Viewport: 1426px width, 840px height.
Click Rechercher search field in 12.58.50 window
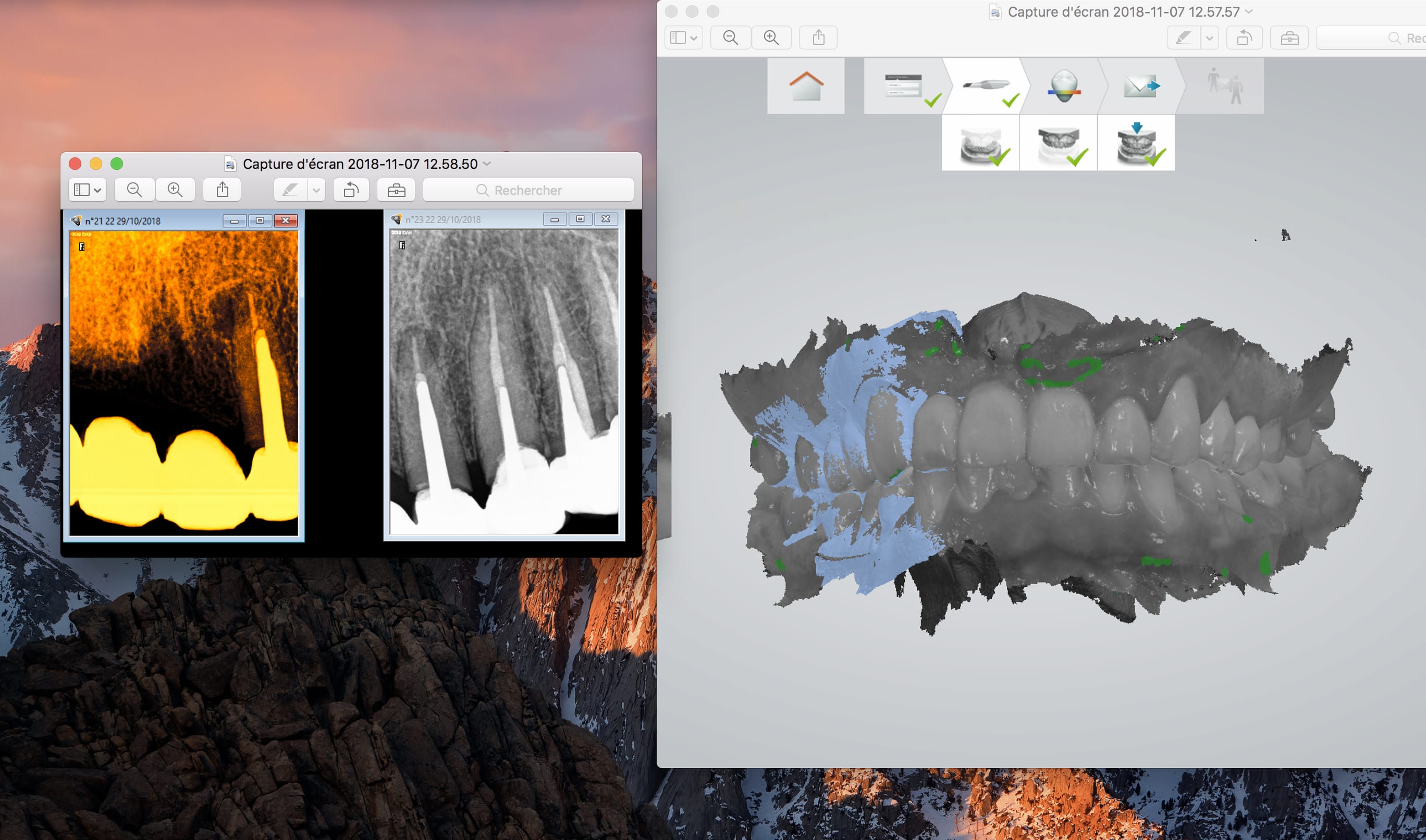click(x=528, y=190)
